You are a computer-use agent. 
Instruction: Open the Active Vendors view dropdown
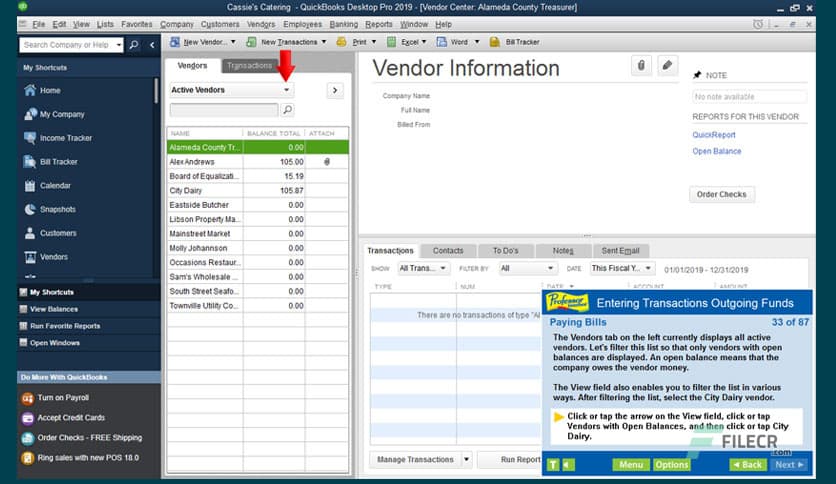tap(286, 90)
